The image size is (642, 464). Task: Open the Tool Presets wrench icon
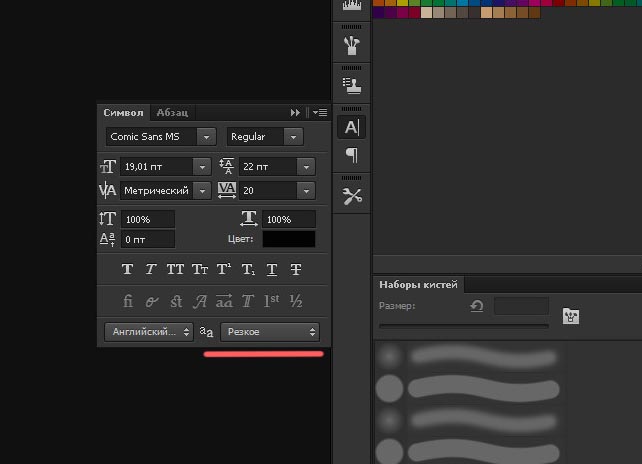[352, 196]
